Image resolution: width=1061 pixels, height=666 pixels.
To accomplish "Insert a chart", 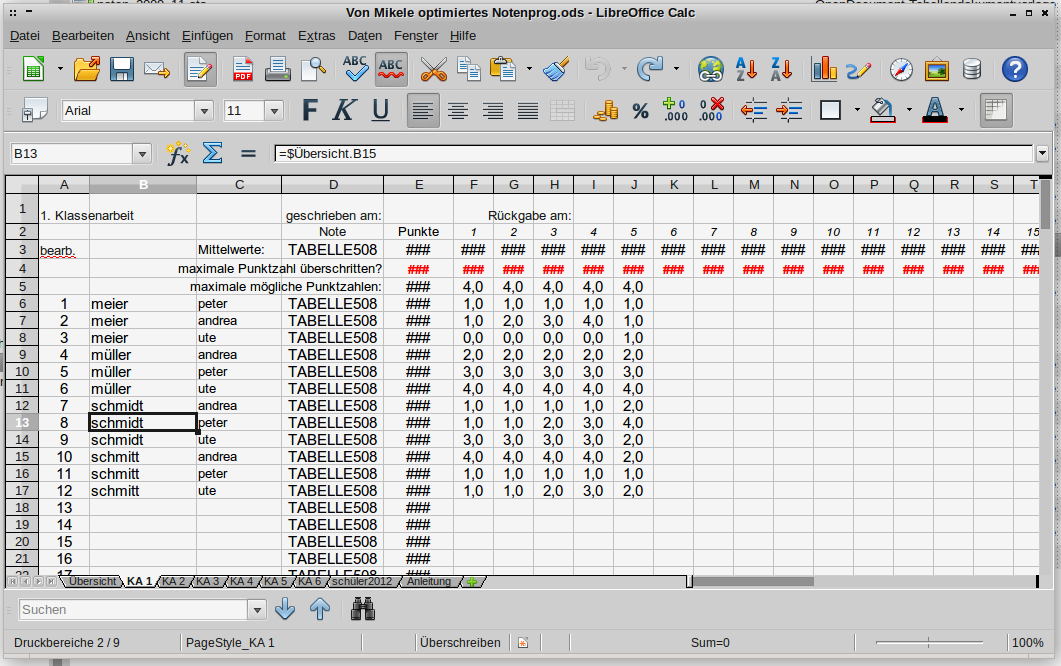I will click(x=824, y=69).
